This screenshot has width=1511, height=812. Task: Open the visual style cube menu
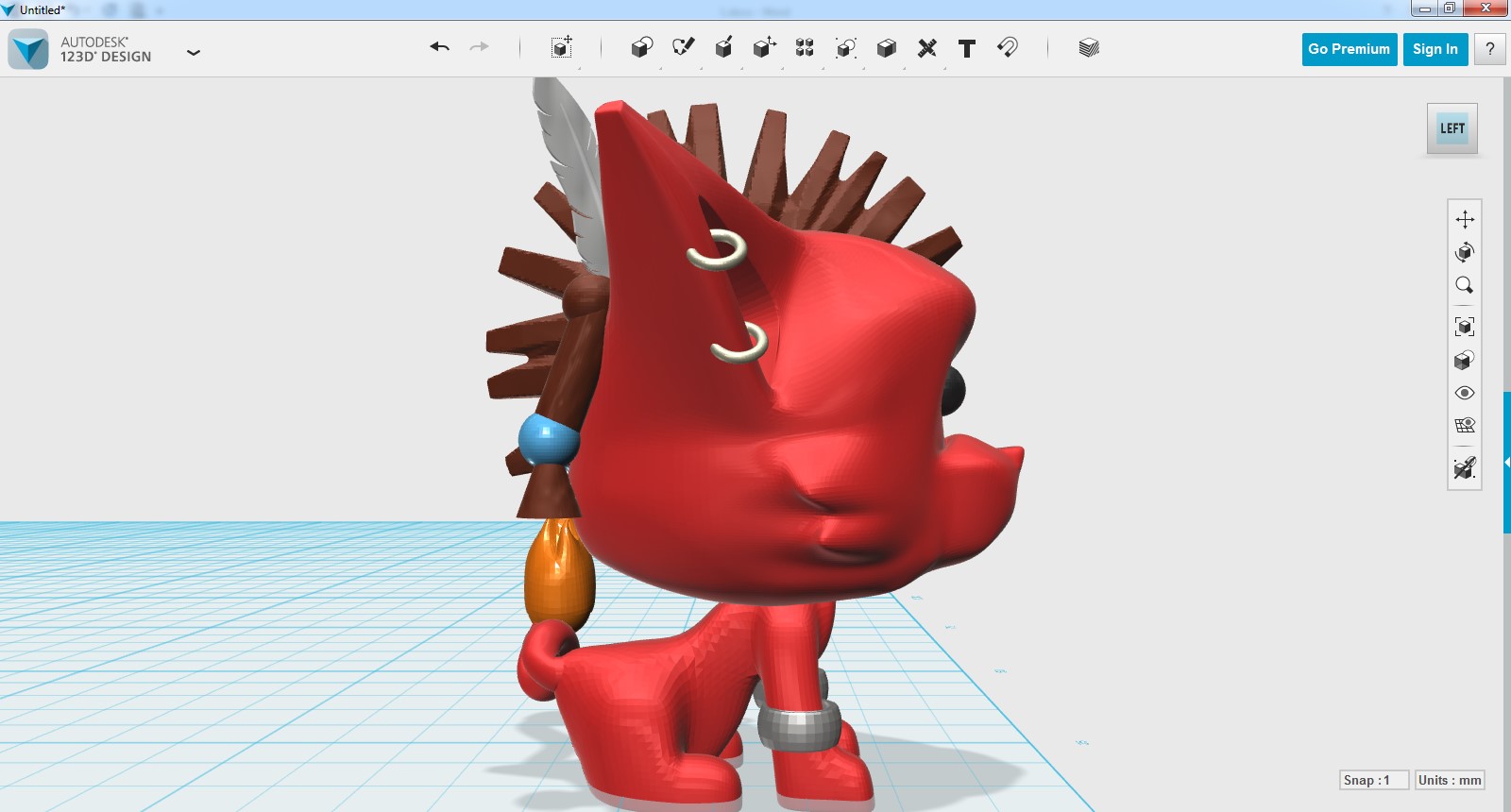[x=1465, y=360]
